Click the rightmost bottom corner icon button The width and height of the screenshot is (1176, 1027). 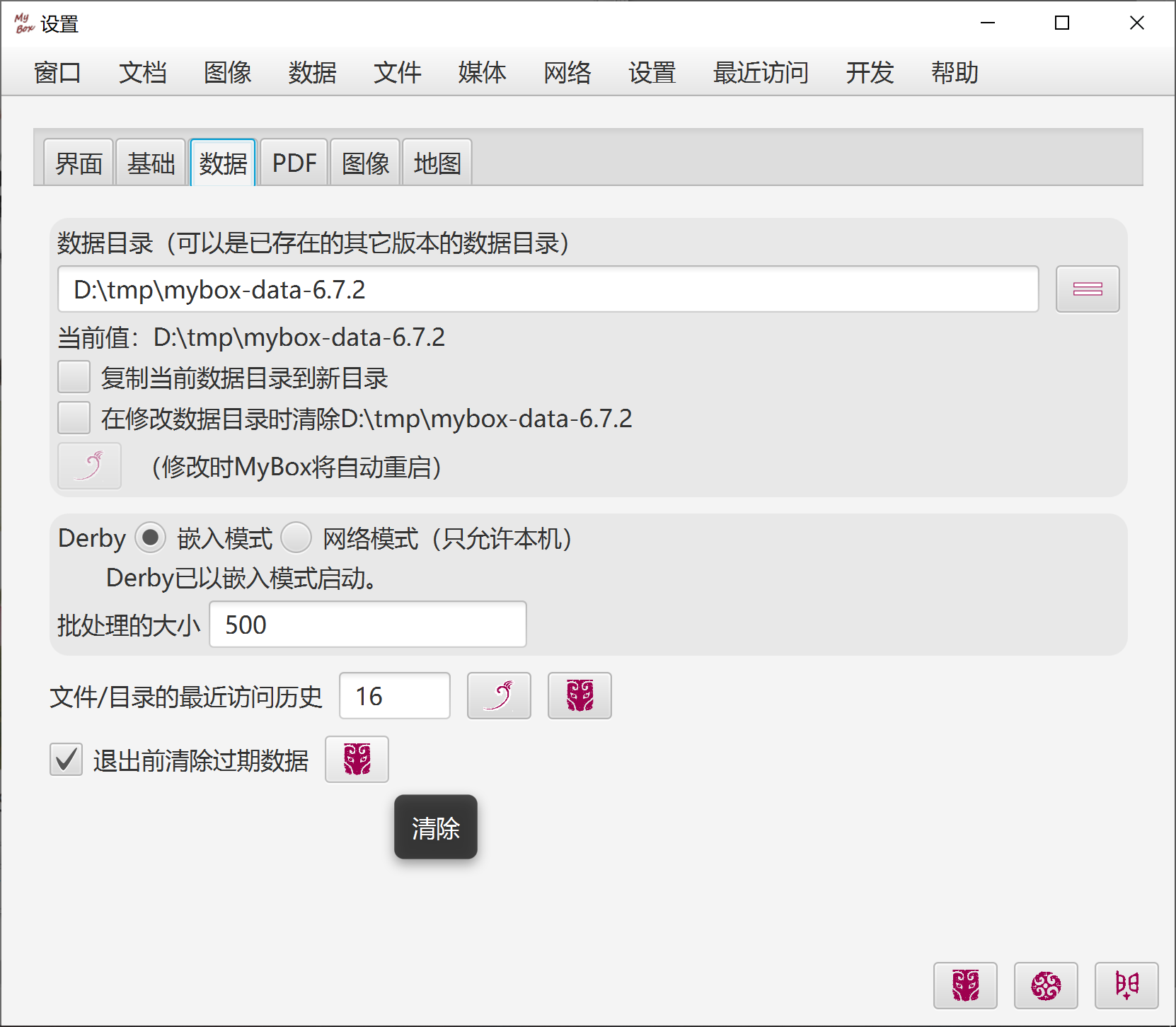click(1126, 985)
